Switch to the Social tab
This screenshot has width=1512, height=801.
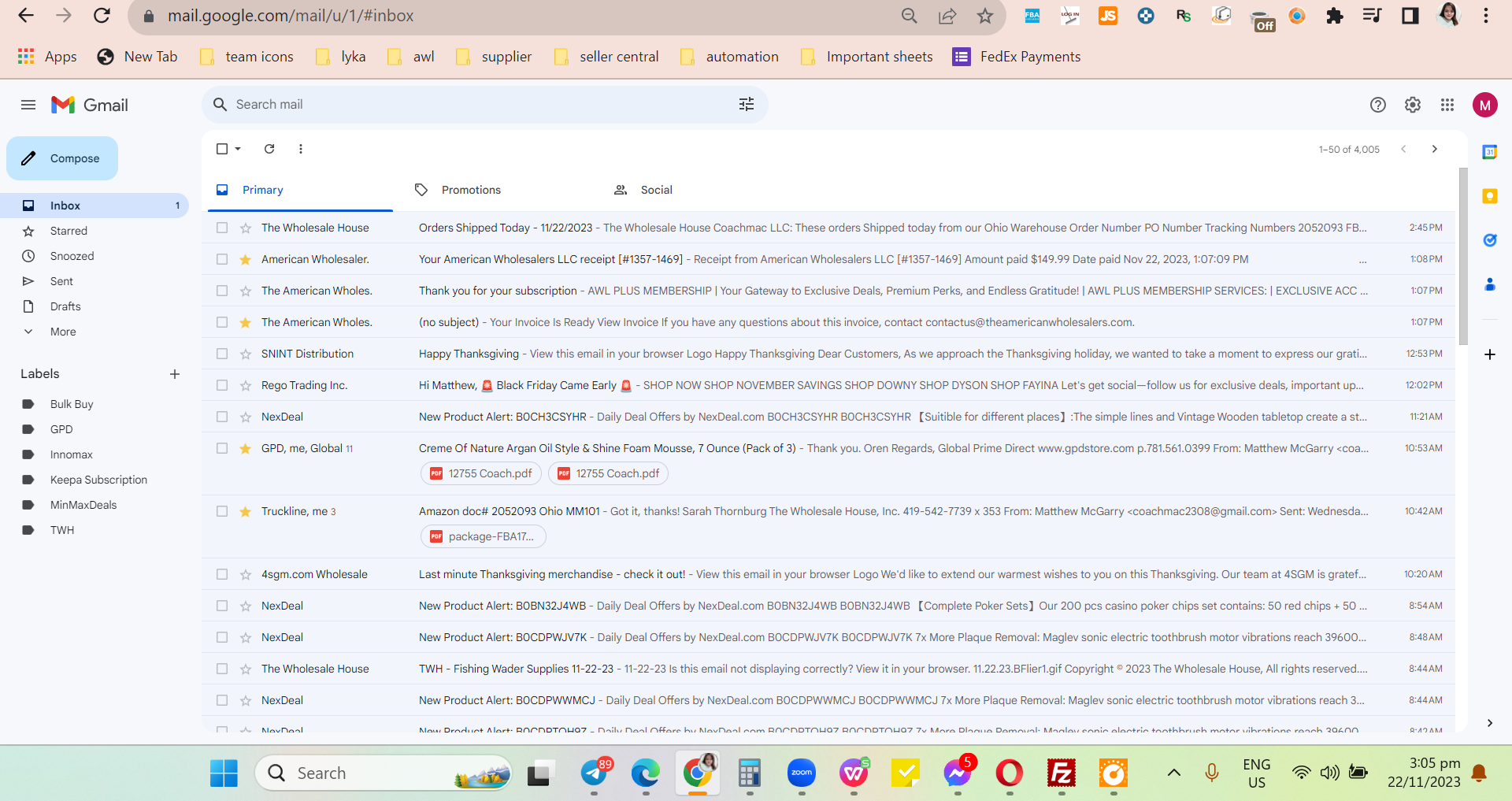tap(656, 190)
